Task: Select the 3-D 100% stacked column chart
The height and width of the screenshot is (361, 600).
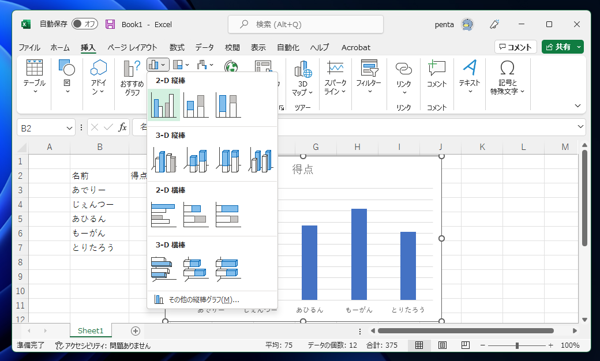Action: pos(228,160)
